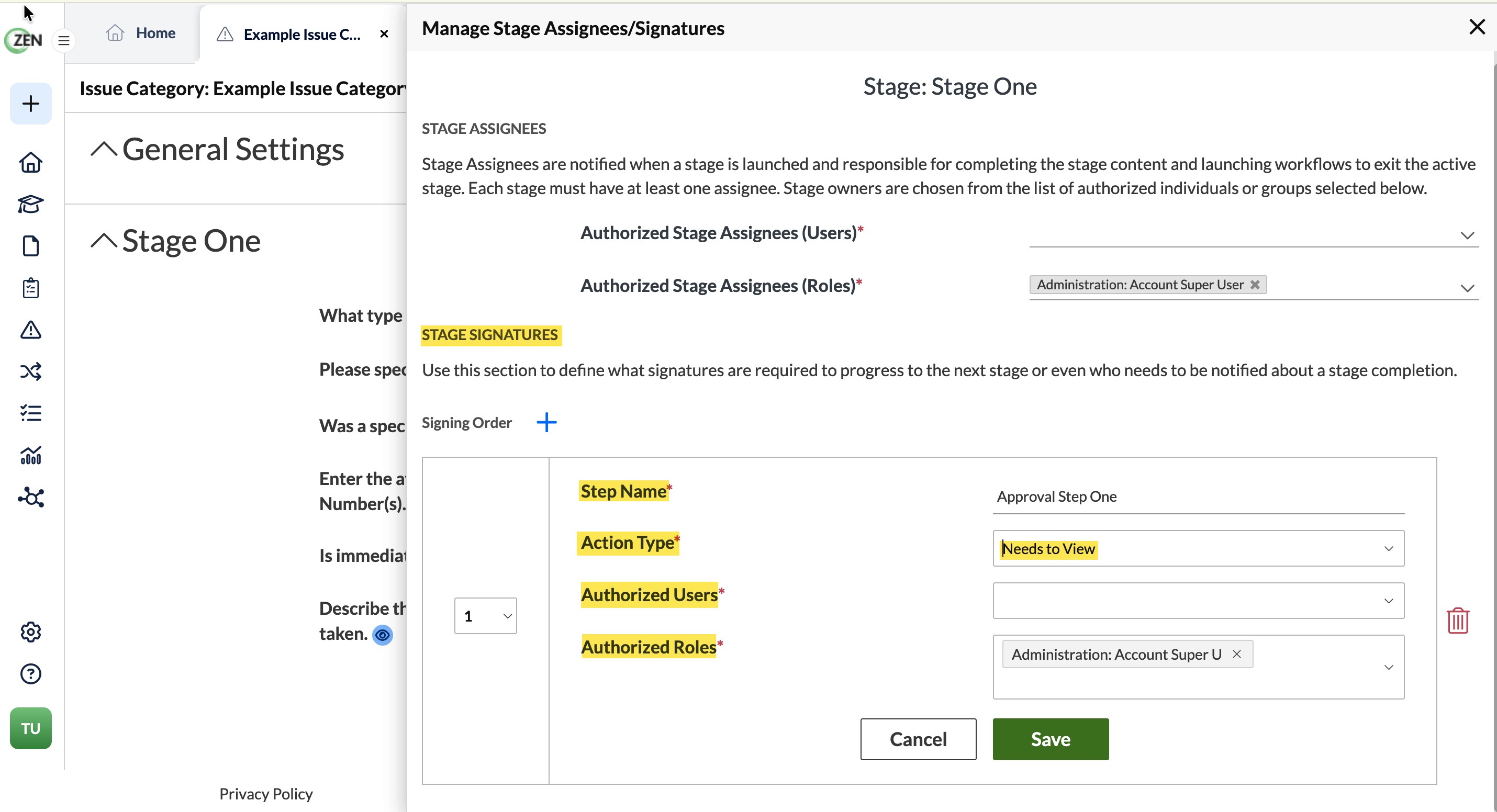
Task: Open the Action Type dropdown
Action: pos(1198,548)
